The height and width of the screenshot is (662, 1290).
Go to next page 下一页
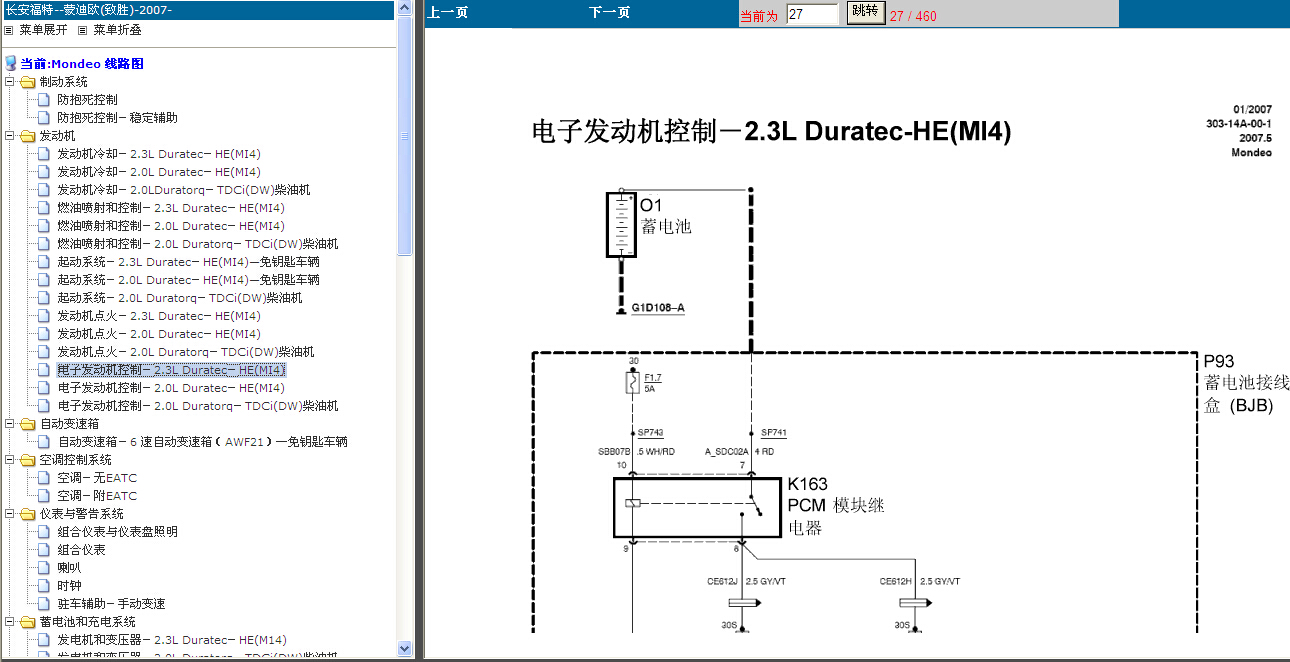point(609,14)
